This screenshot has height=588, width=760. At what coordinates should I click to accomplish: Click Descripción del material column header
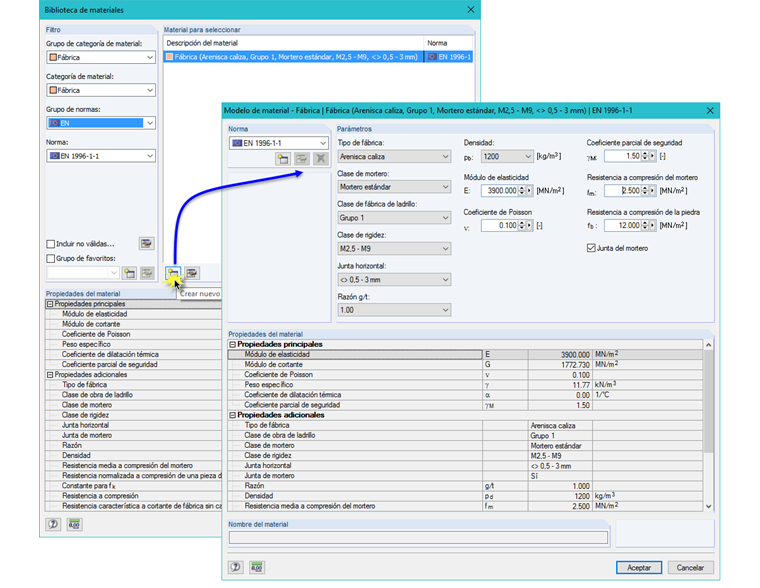(294, 43)
